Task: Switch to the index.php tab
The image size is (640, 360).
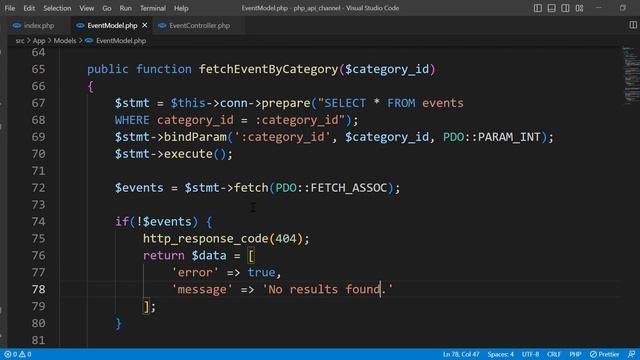Action: click(39, 25)
